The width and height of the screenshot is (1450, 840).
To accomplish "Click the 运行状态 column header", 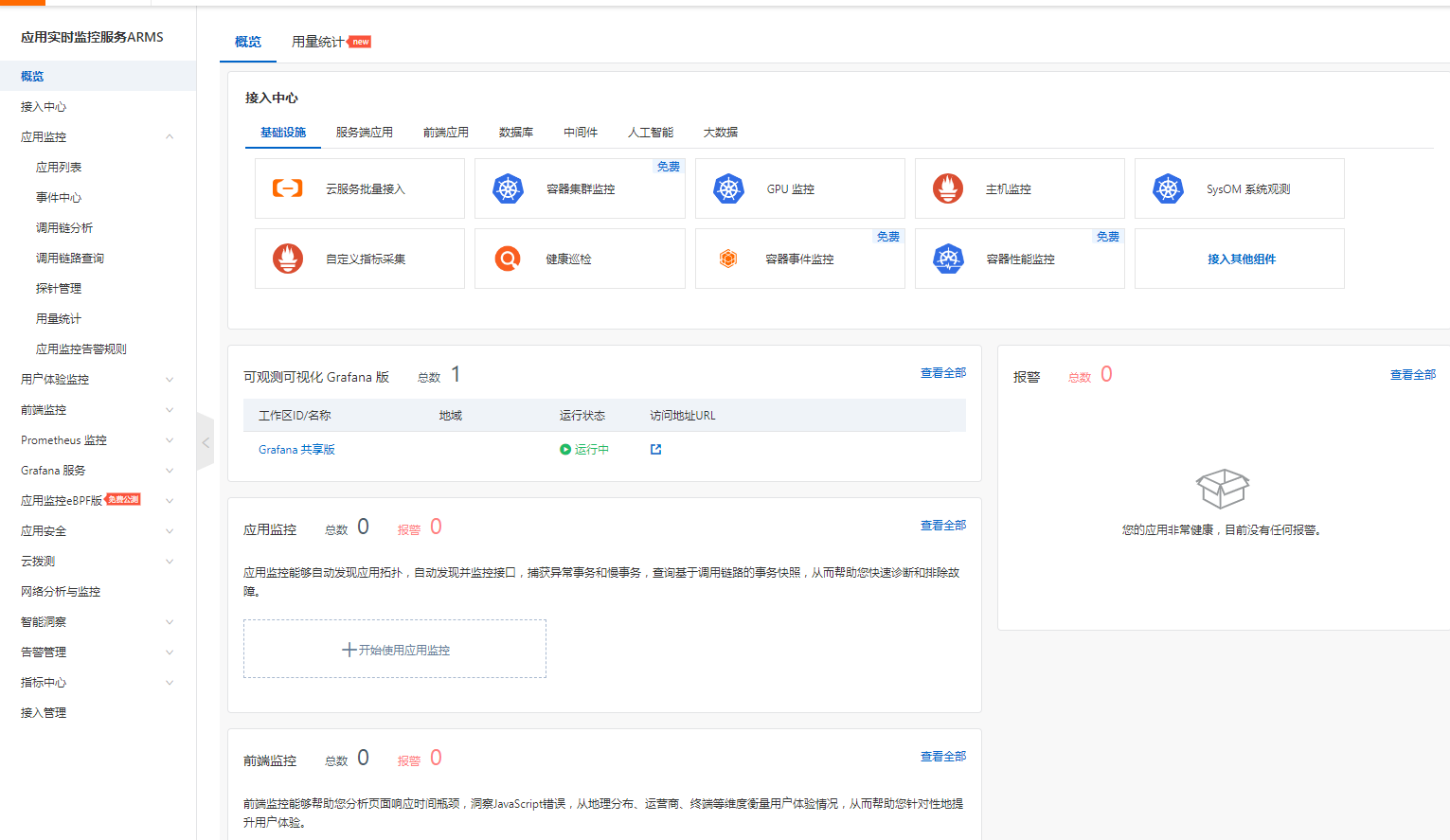I will point(582,416).
